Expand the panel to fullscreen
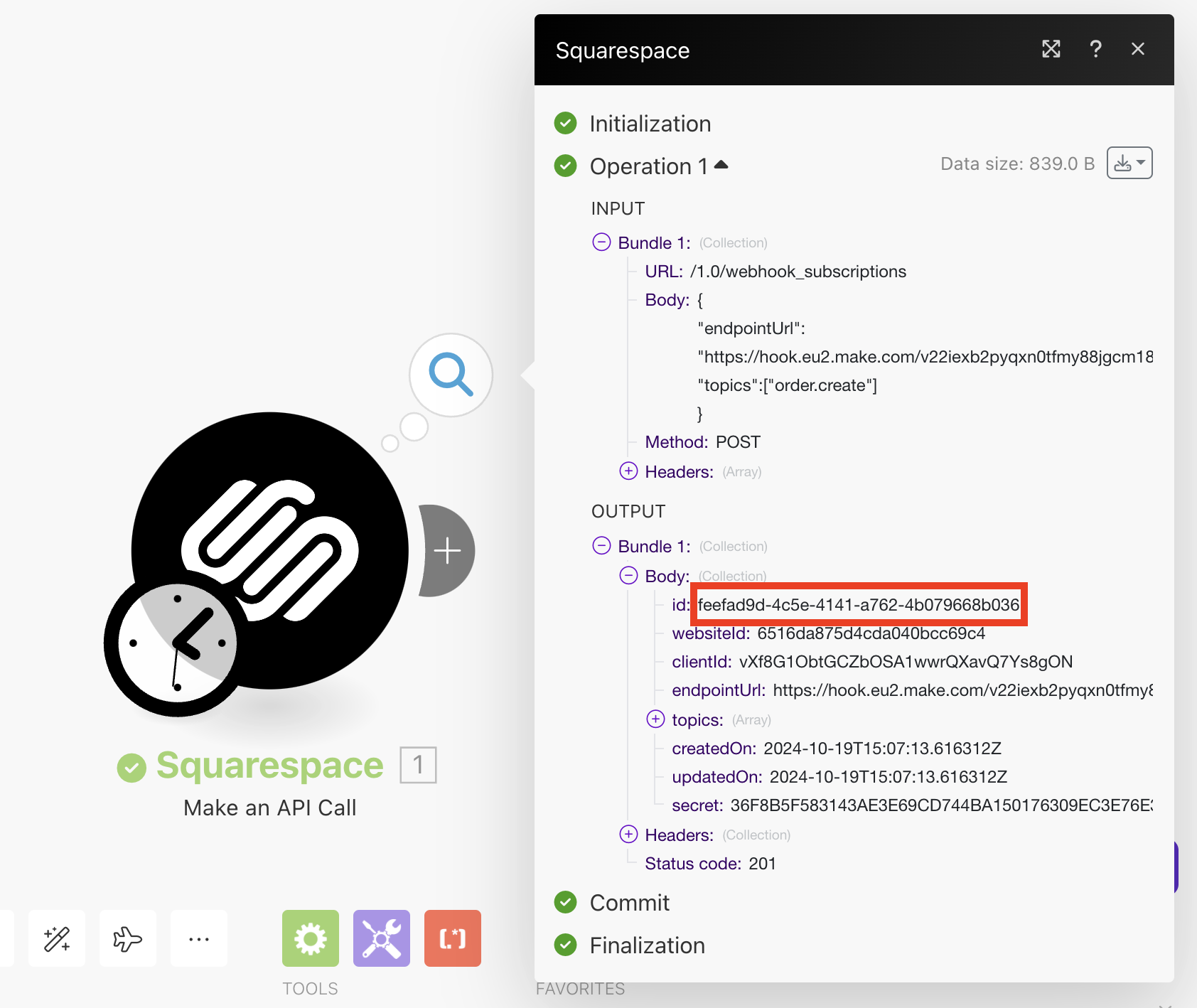This screenshot has height=1008, width=1197. [x=1051, y=49]
